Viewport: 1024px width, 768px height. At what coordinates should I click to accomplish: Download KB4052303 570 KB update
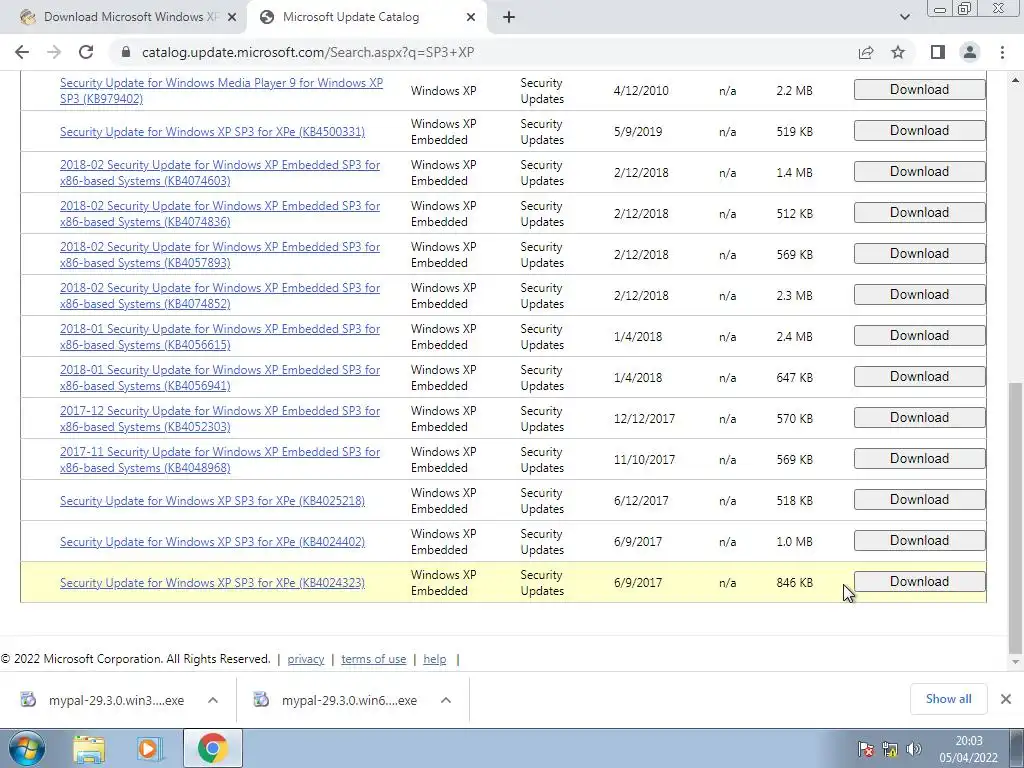click(x=920, y=417)
